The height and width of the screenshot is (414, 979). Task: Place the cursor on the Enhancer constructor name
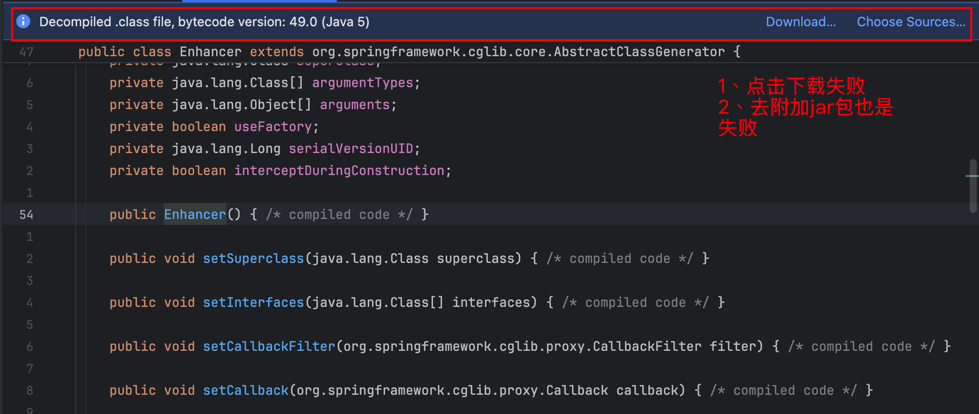195,214
